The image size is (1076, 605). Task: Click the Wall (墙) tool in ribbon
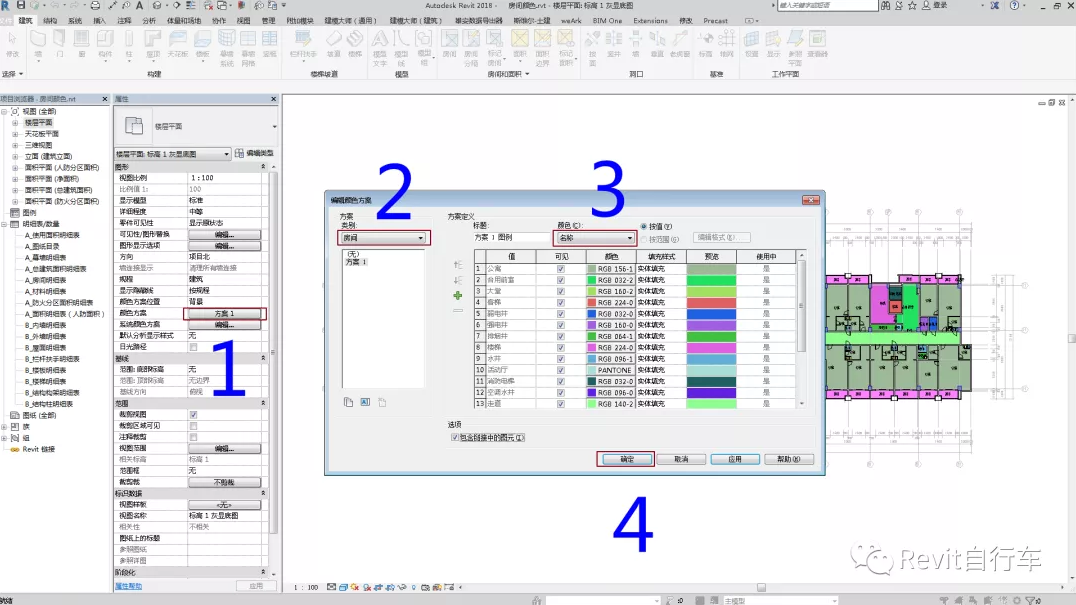tap(38, 46)
